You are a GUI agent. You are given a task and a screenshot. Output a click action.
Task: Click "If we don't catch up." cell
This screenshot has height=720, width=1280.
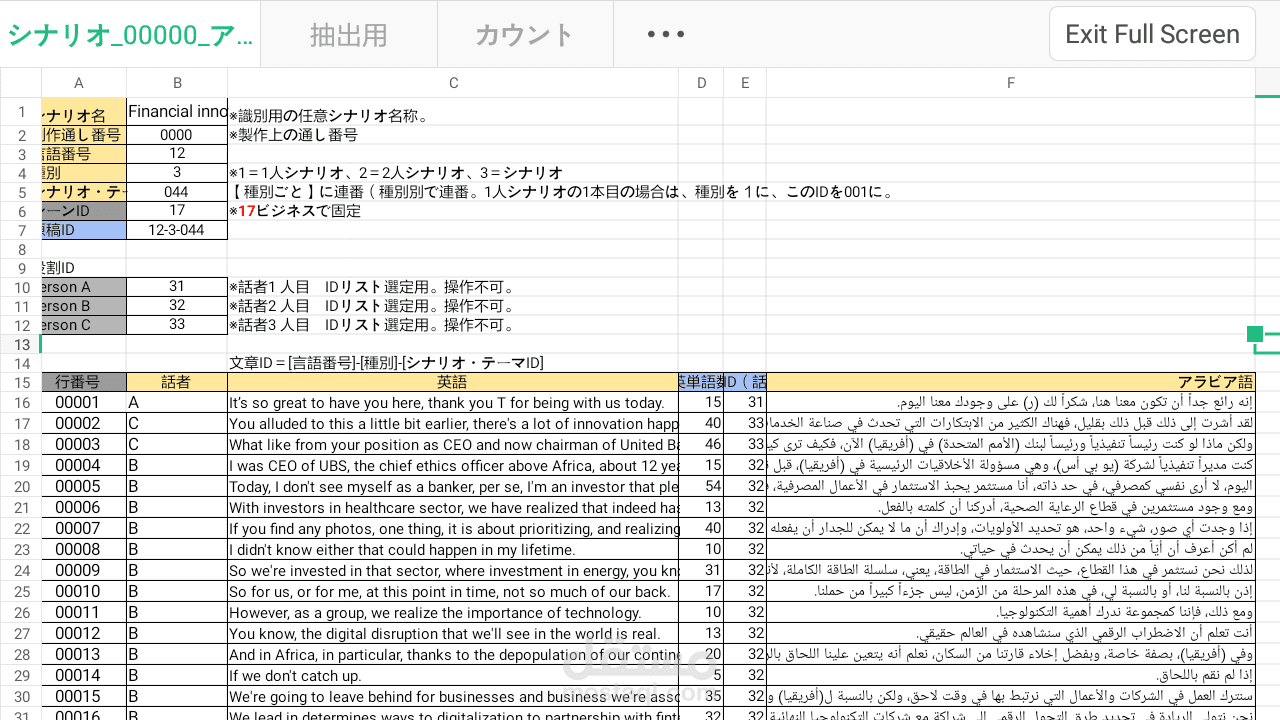pyautogui.click(x=453, y=676)
